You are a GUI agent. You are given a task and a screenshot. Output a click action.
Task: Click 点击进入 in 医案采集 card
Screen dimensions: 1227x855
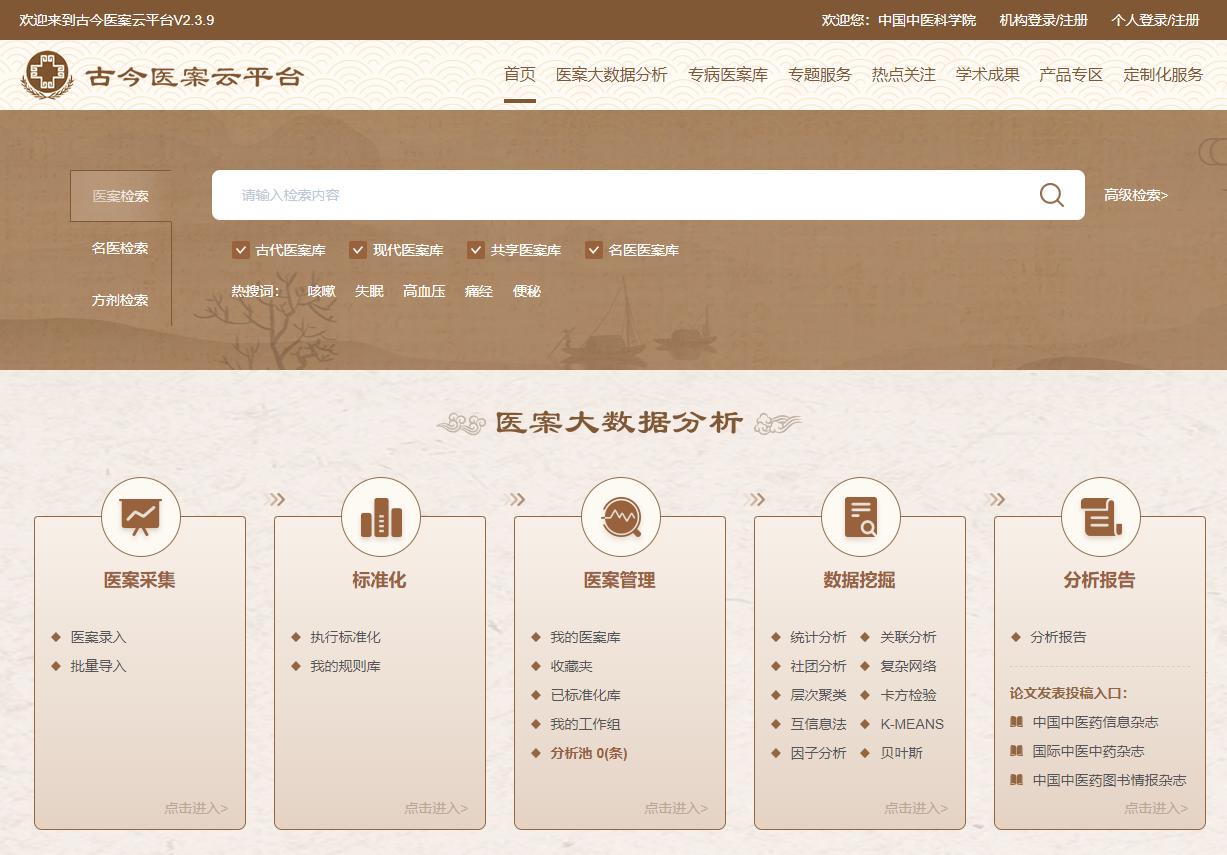[196, 808]
